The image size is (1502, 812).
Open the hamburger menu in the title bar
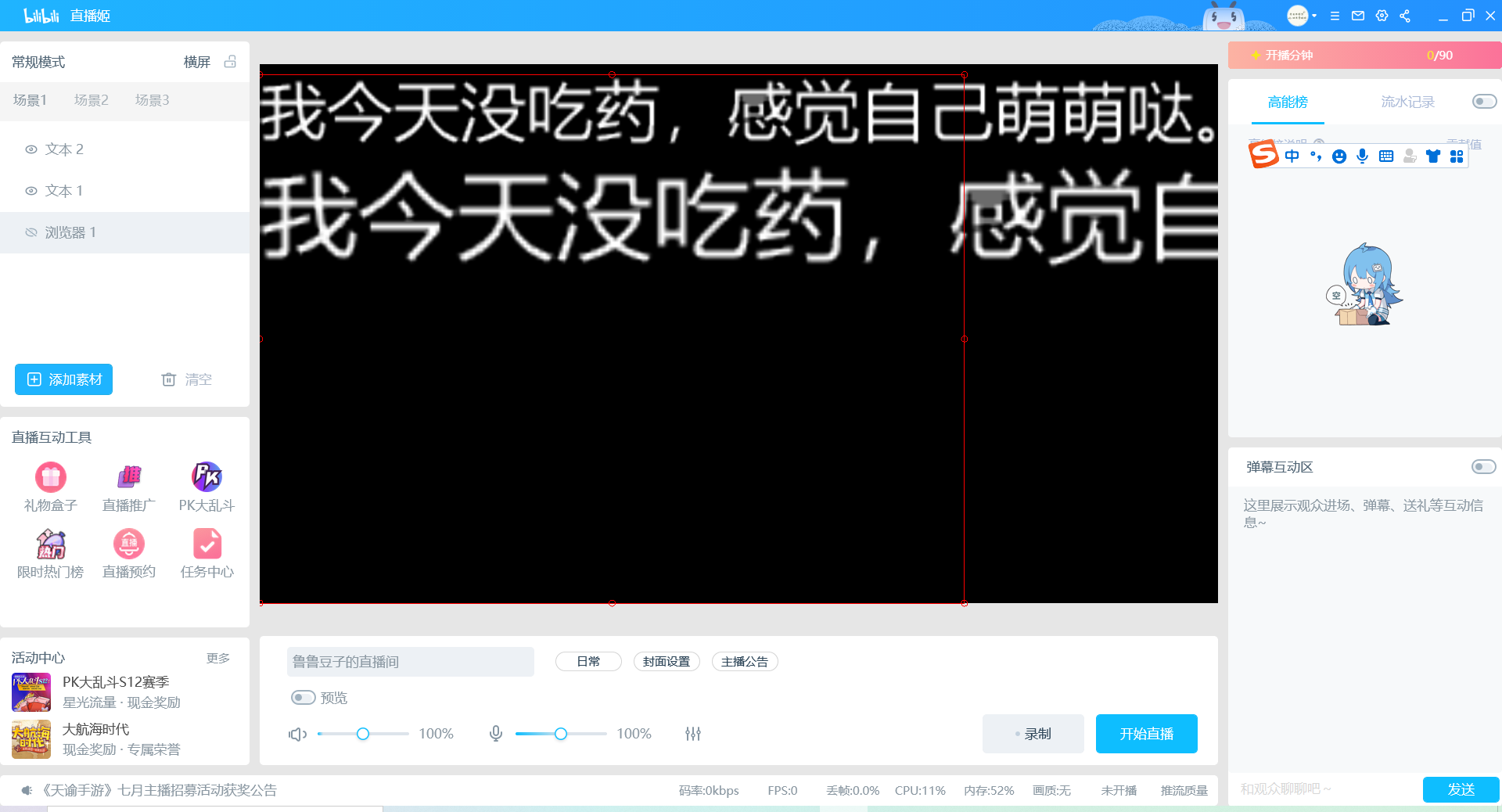[1335, 16]
